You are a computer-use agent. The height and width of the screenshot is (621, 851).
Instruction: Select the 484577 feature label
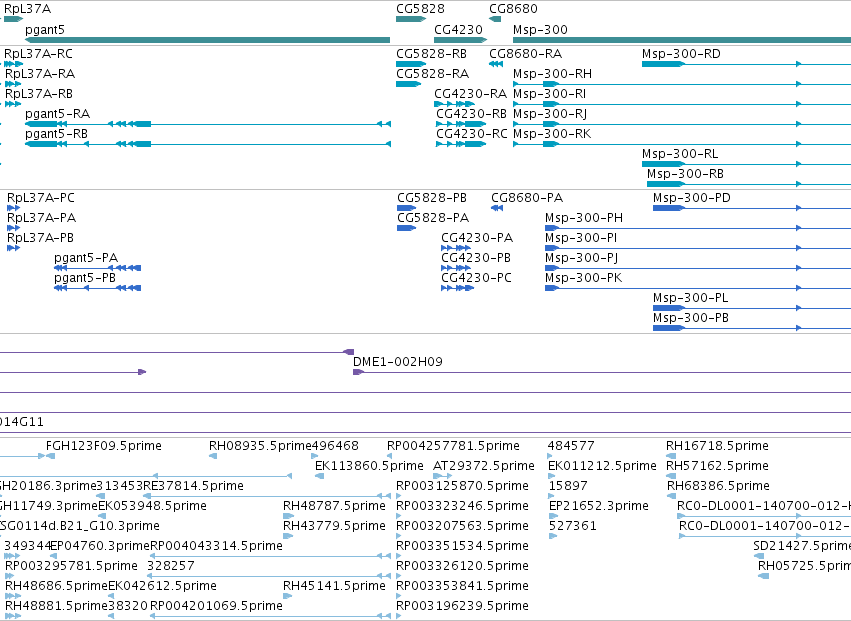[x=571, y=446]
